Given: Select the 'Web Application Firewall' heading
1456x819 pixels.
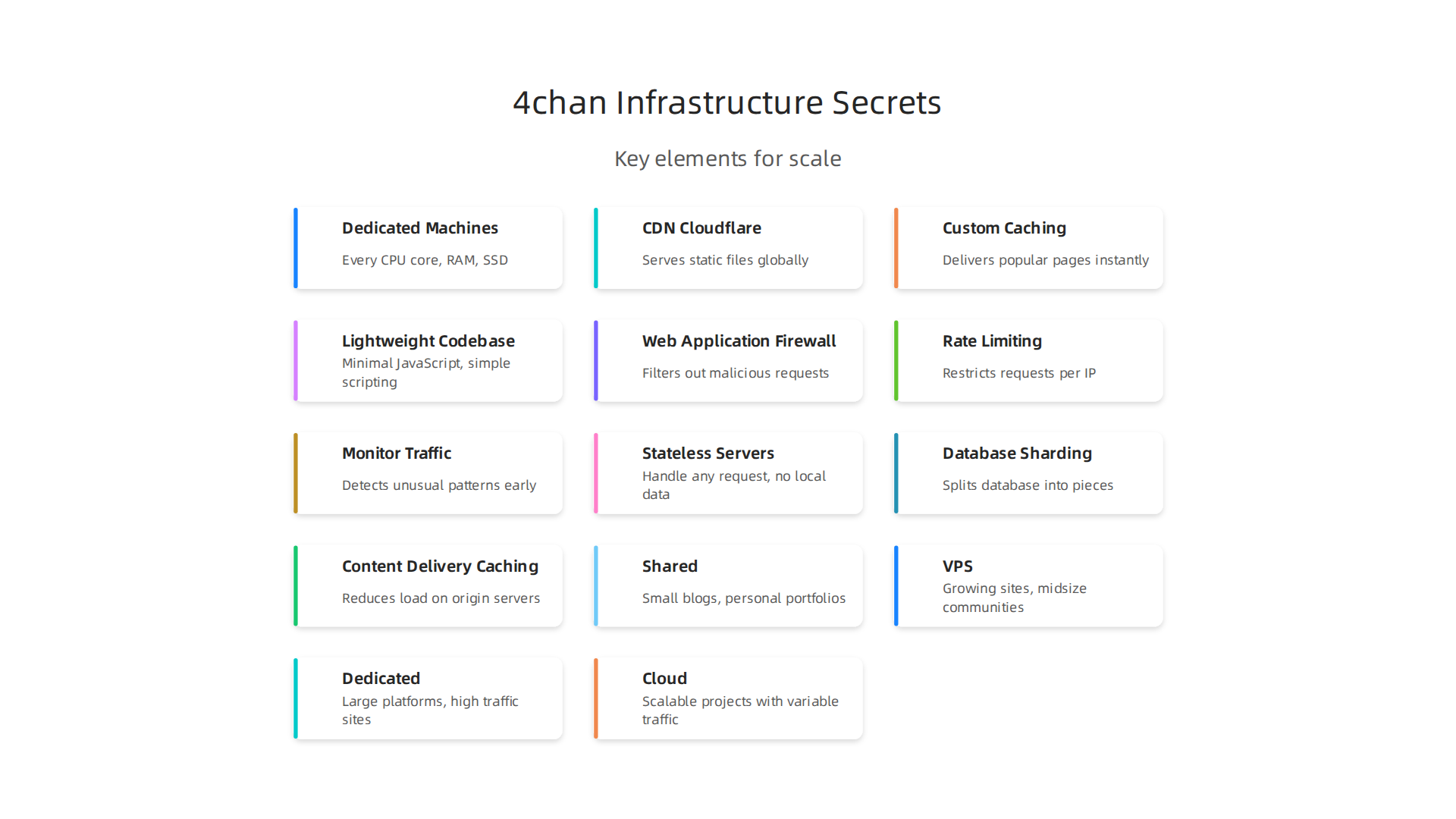Looking at the screenshot, I should (x=739, y=341).
